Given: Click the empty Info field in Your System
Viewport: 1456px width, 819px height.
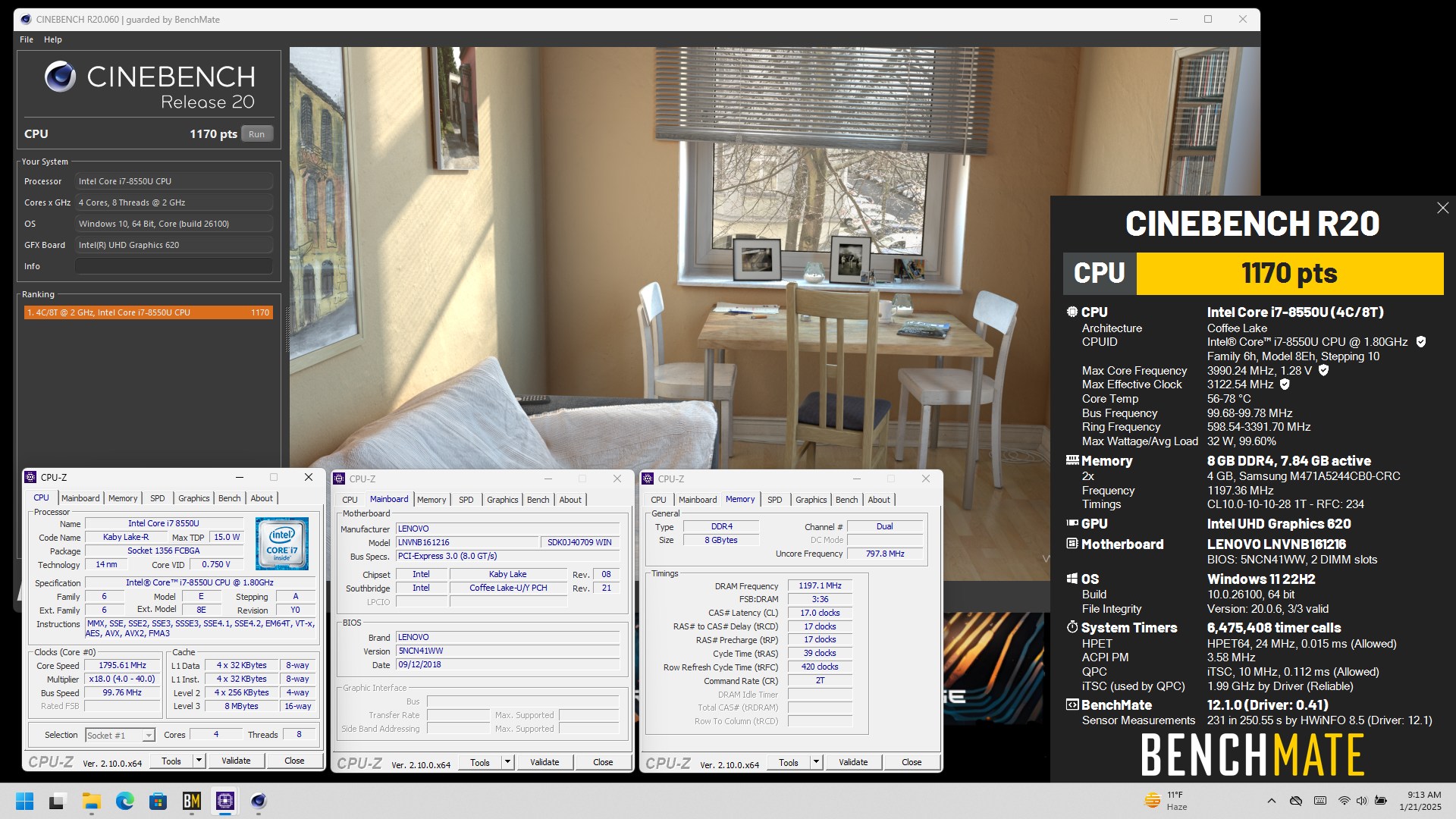Looking at the screenshot, I should click(174, 266).
